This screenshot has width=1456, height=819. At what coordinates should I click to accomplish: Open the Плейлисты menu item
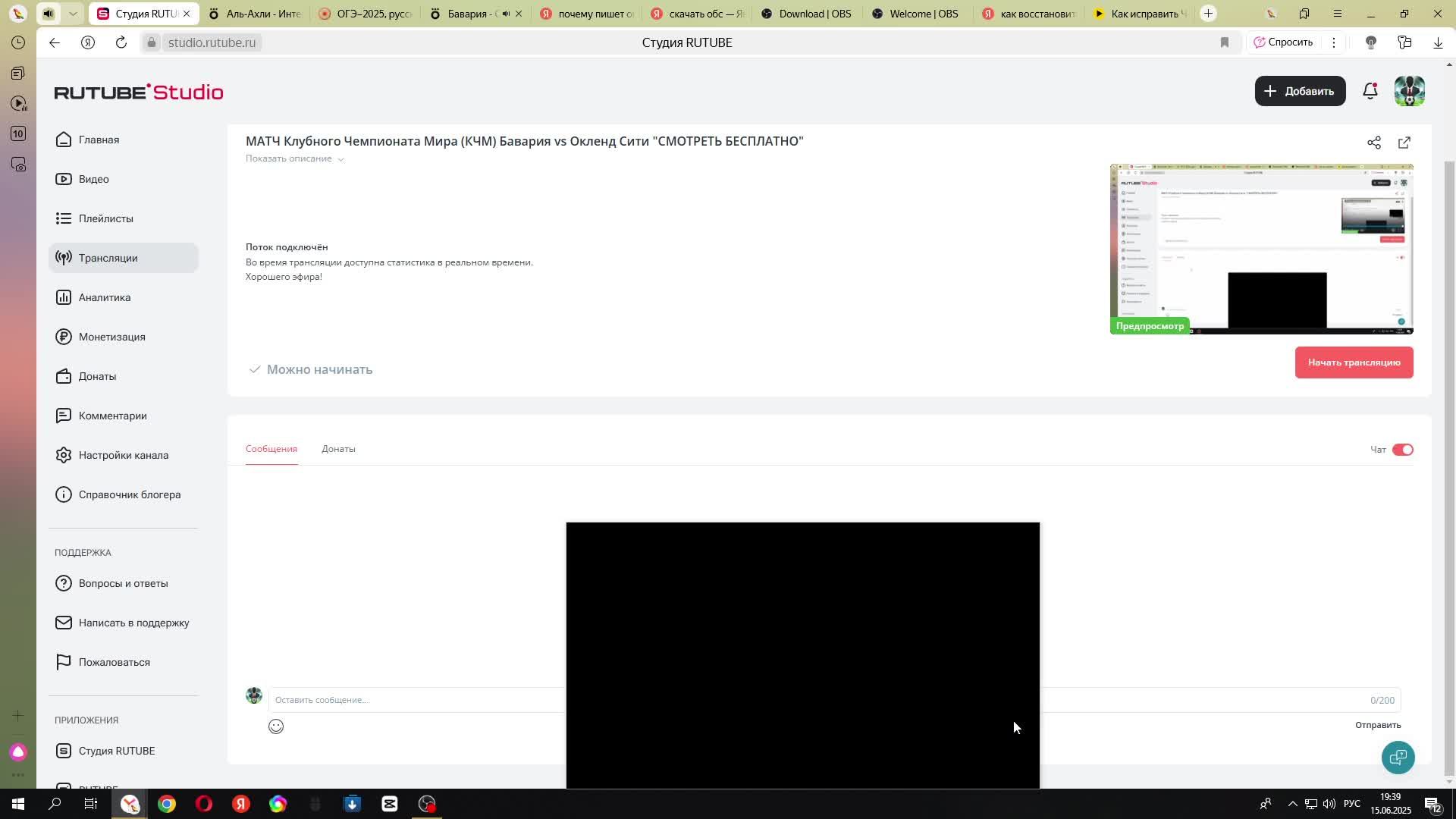click(x=105, y=218)
